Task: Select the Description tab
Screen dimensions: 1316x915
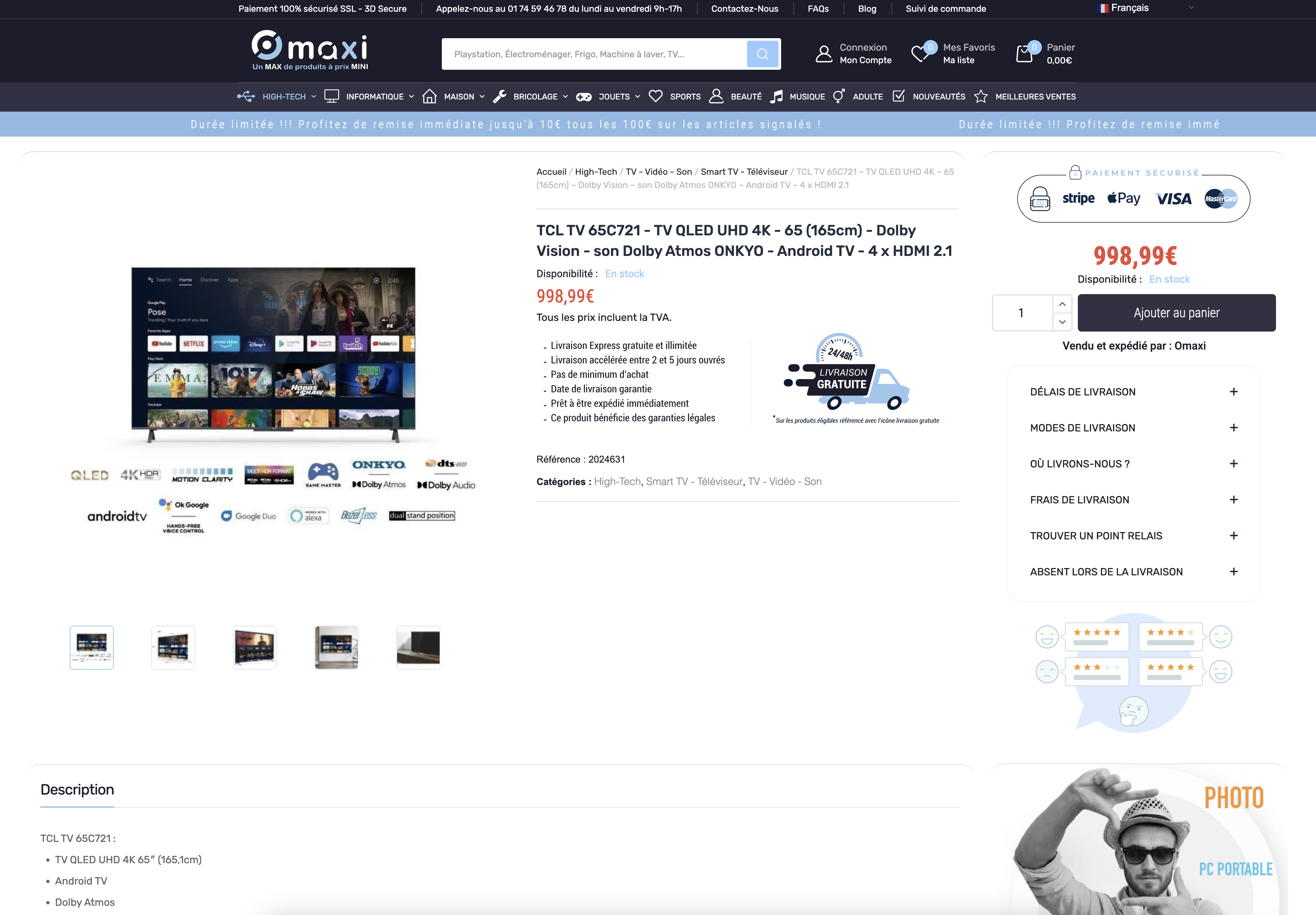Action: [x=77, y=789]
